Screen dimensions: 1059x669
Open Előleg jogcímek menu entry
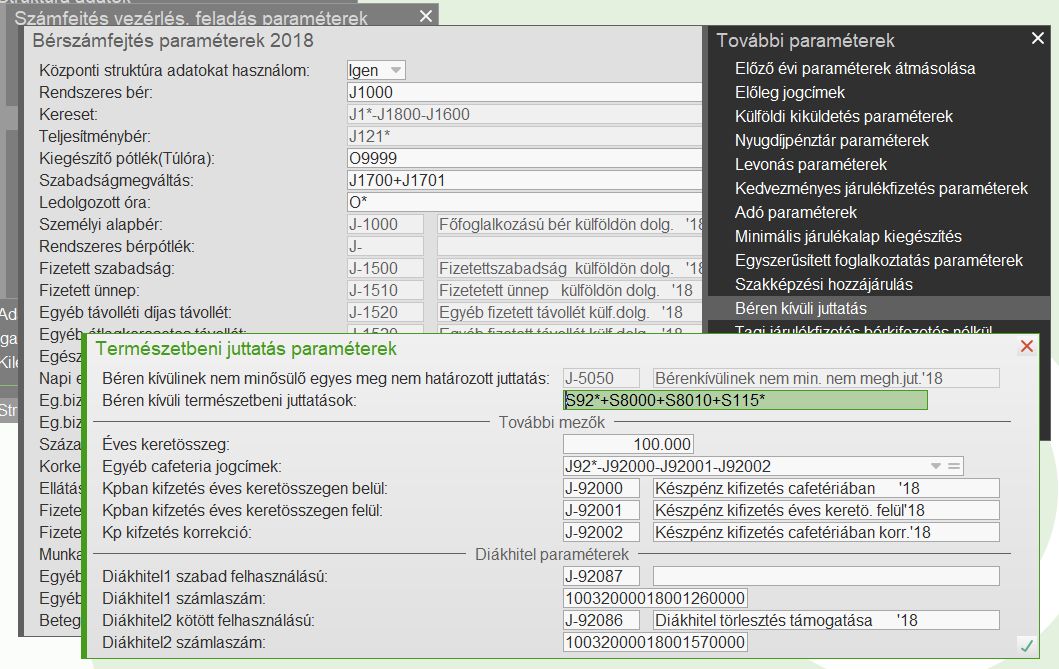(790, 92)
